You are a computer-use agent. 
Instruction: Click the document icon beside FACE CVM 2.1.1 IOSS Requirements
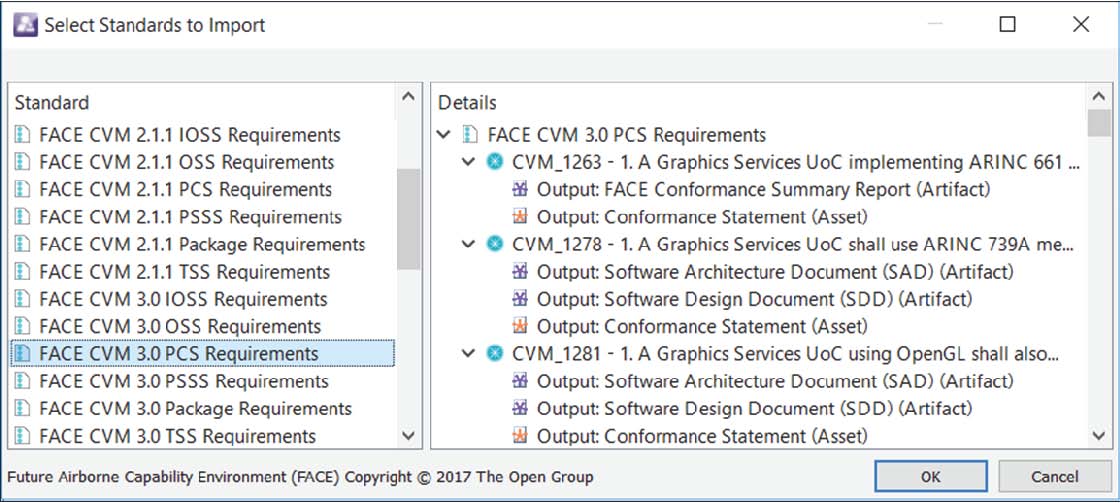pyautogui.click(x=23, y=135)
